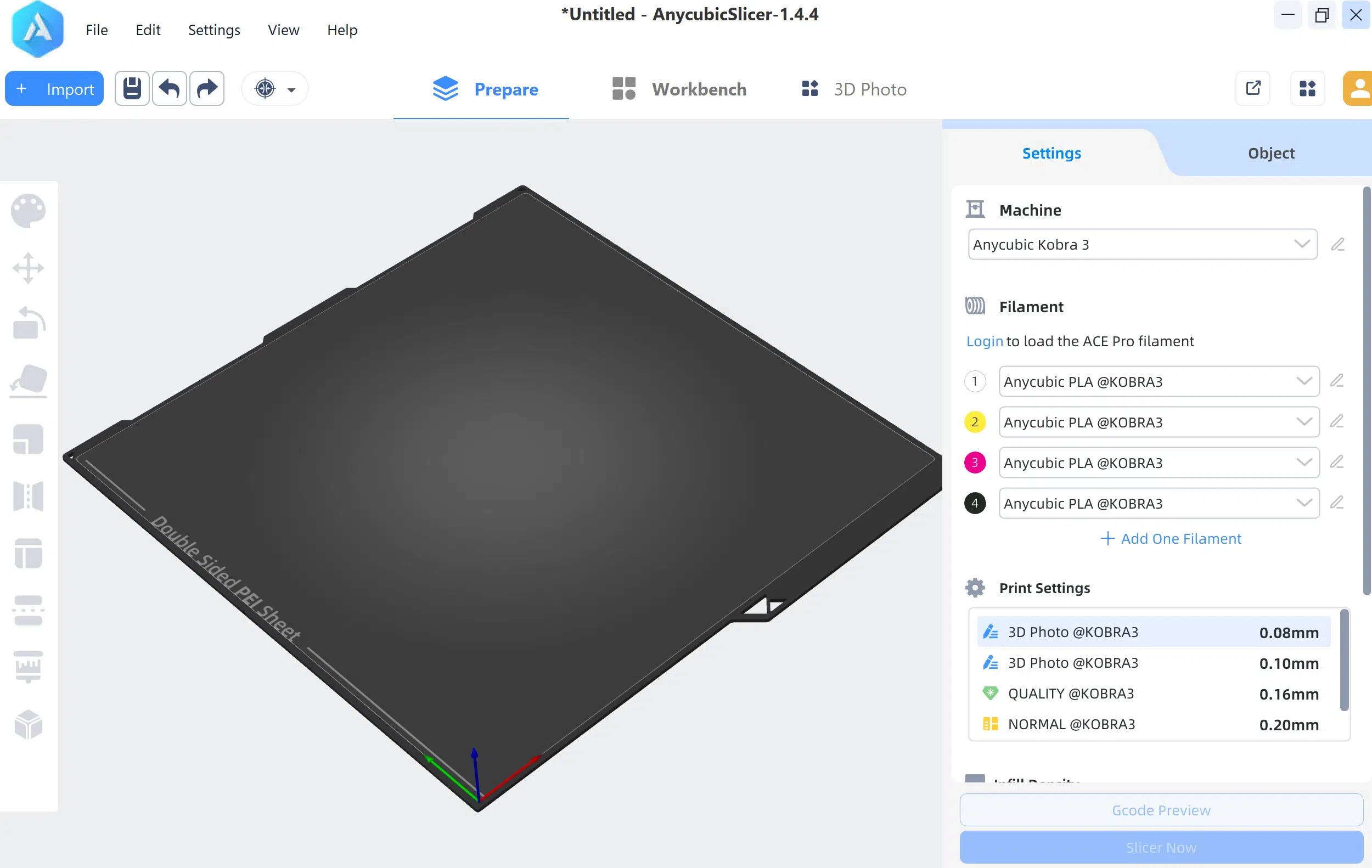This screenshot has height=868, width=1372.
Task: Click the view orientation compass icon
Action: pyautogui.click(x=265, y=88)
